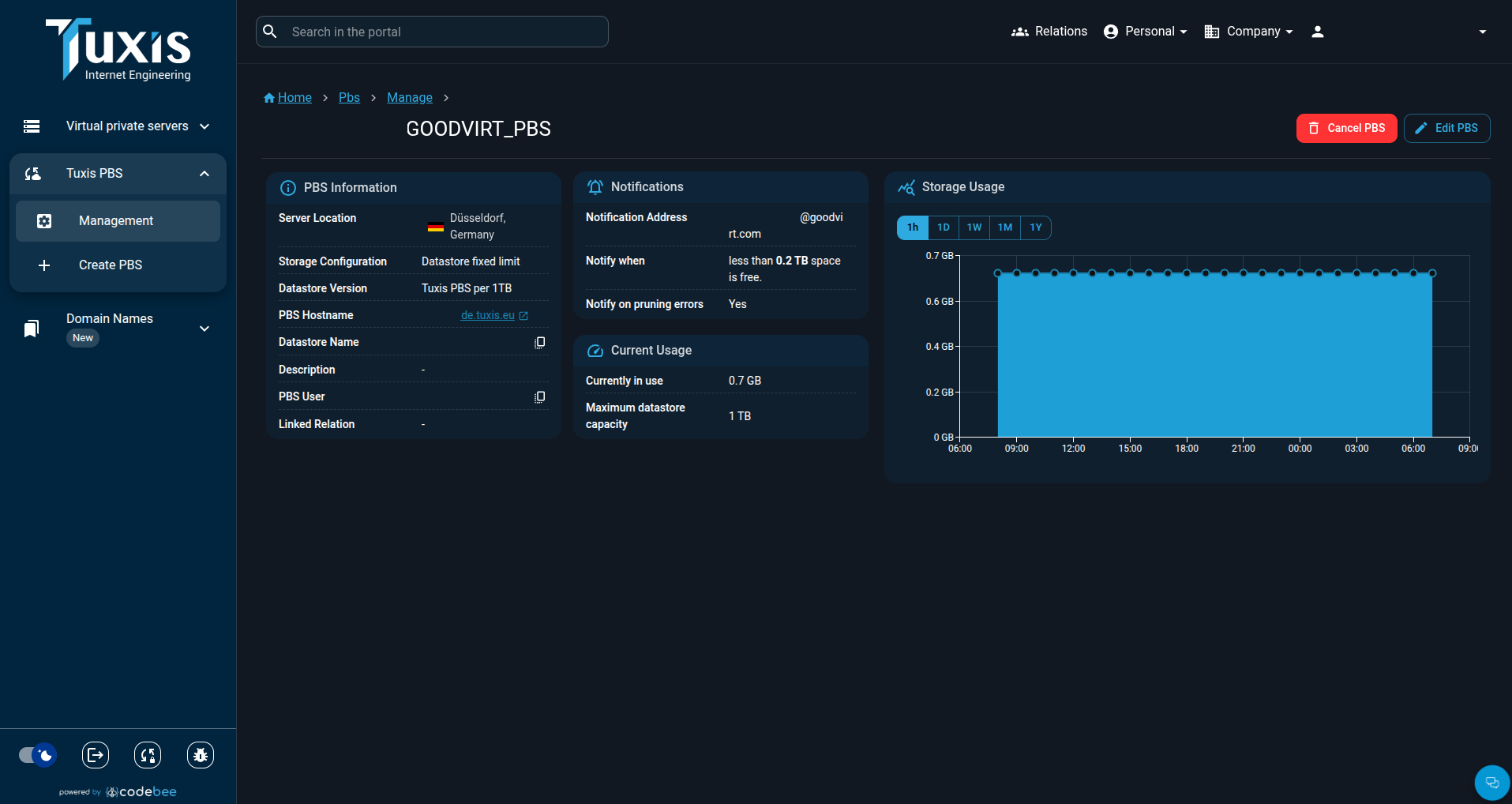1512x804 pixels.
Task: Select the 1Y time range tab
Action: (x=1036, y=227)
